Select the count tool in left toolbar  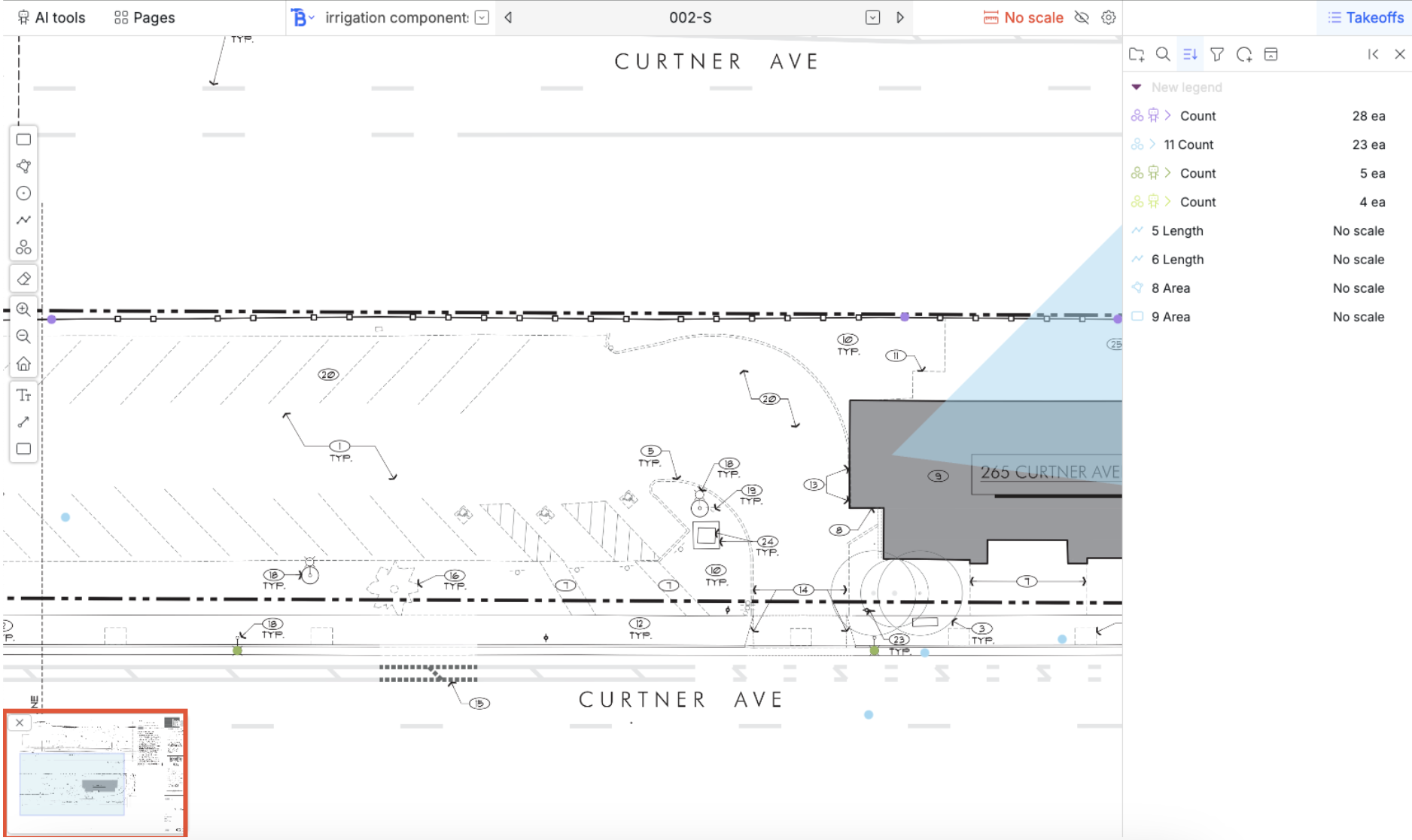tap(24, 247)
